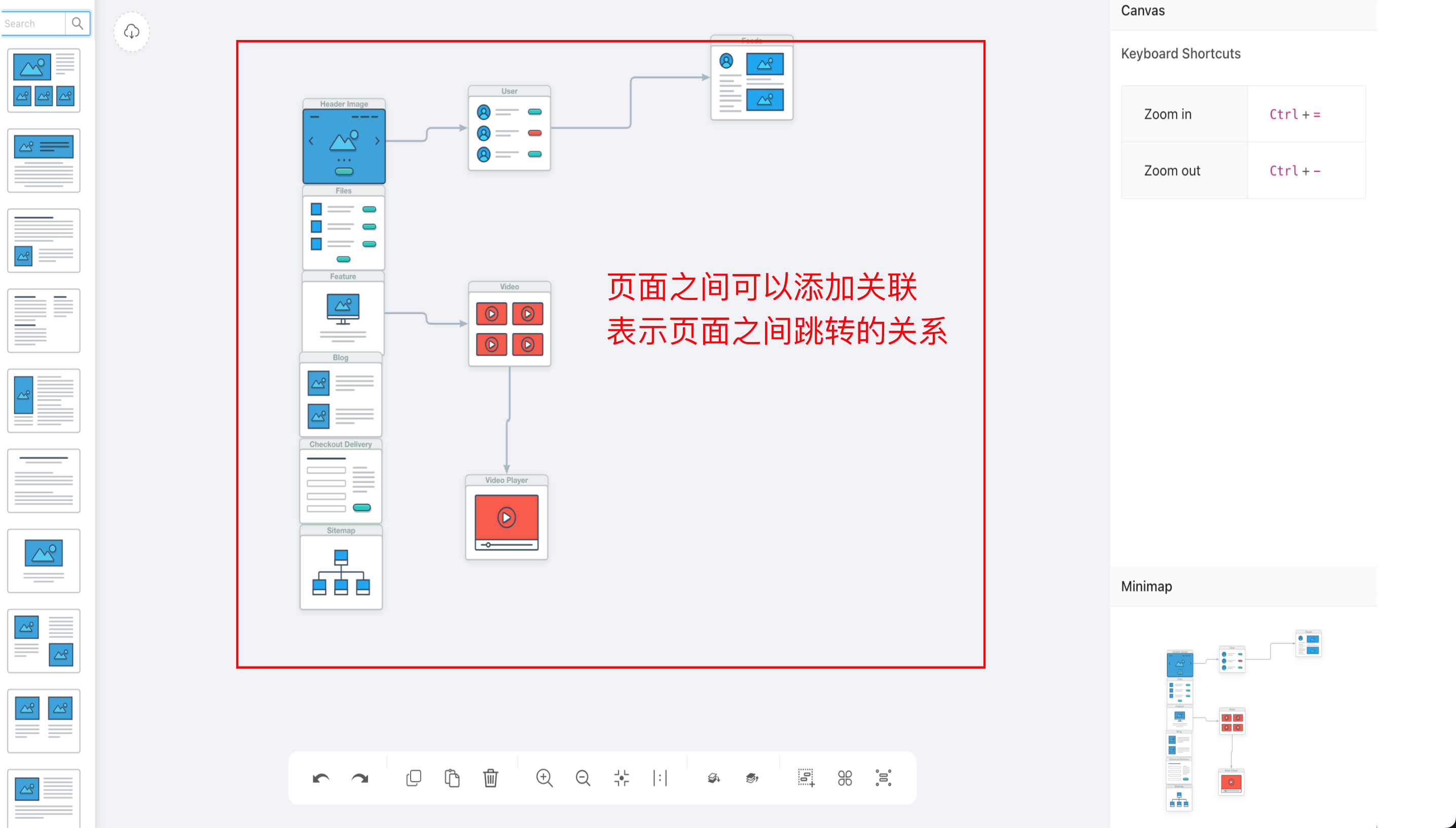Delete selection with the trash icon
The height and width of the screenshot is (828, 1456).
tap(490, 778)
